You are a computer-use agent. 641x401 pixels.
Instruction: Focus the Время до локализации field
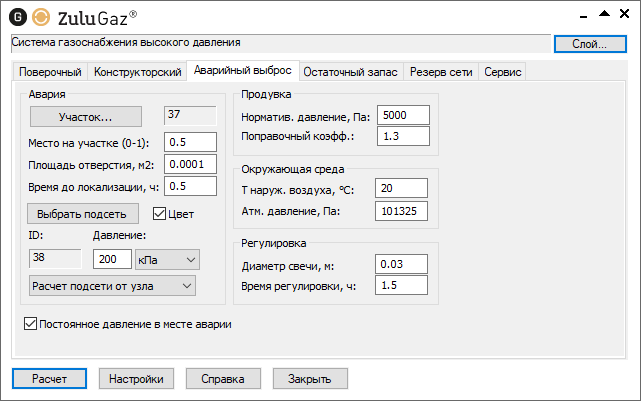click(191, 186)
